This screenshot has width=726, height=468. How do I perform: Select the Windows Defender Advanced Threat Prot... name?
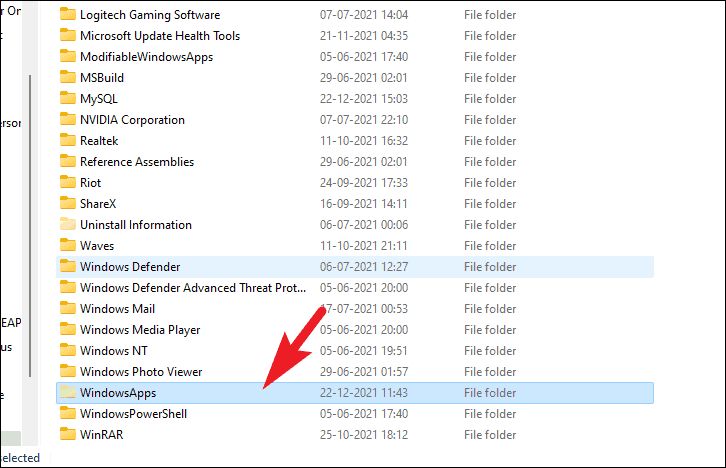[193, 287]
